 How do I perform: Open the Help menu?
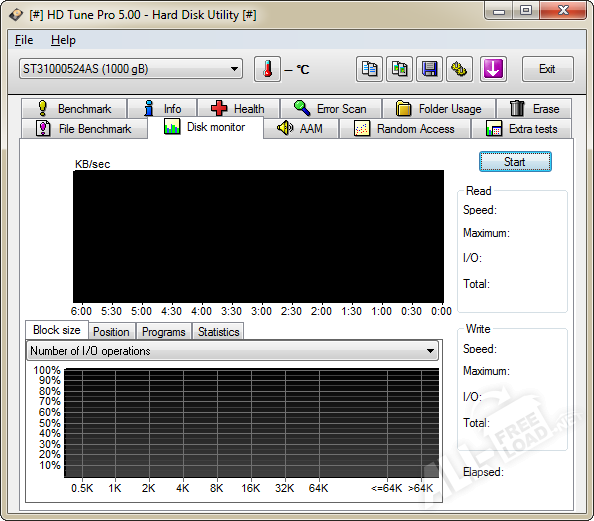63,40
